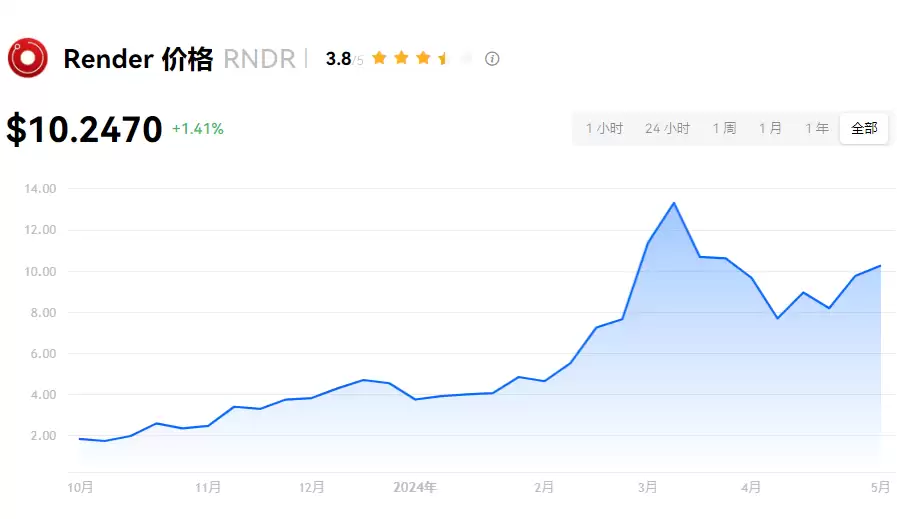Viewport: 897px width, 519px height.
Task: Click the $10.2470 price value
Action: (84, 130)
